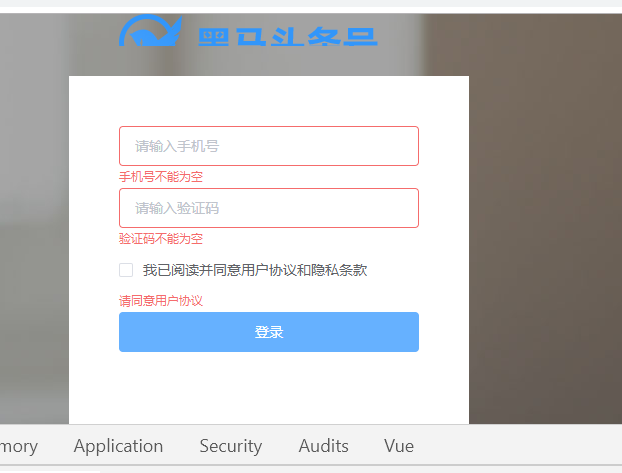Click the gray blurred background left of card
This screenshot has width=622, height=473.
click(34, 218)
